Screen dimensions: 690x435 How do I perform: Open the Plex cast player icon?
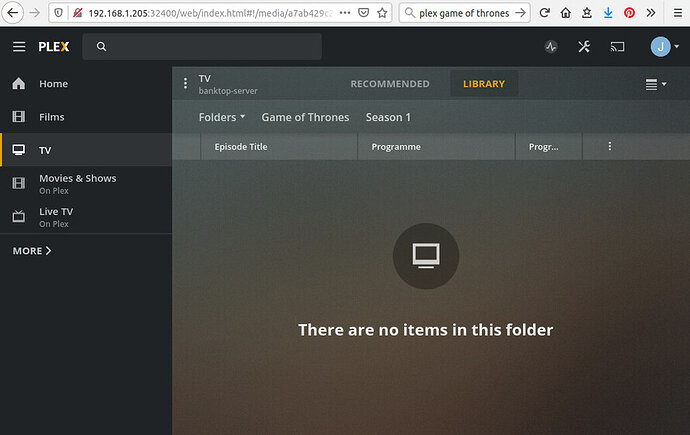click(617, 47)
